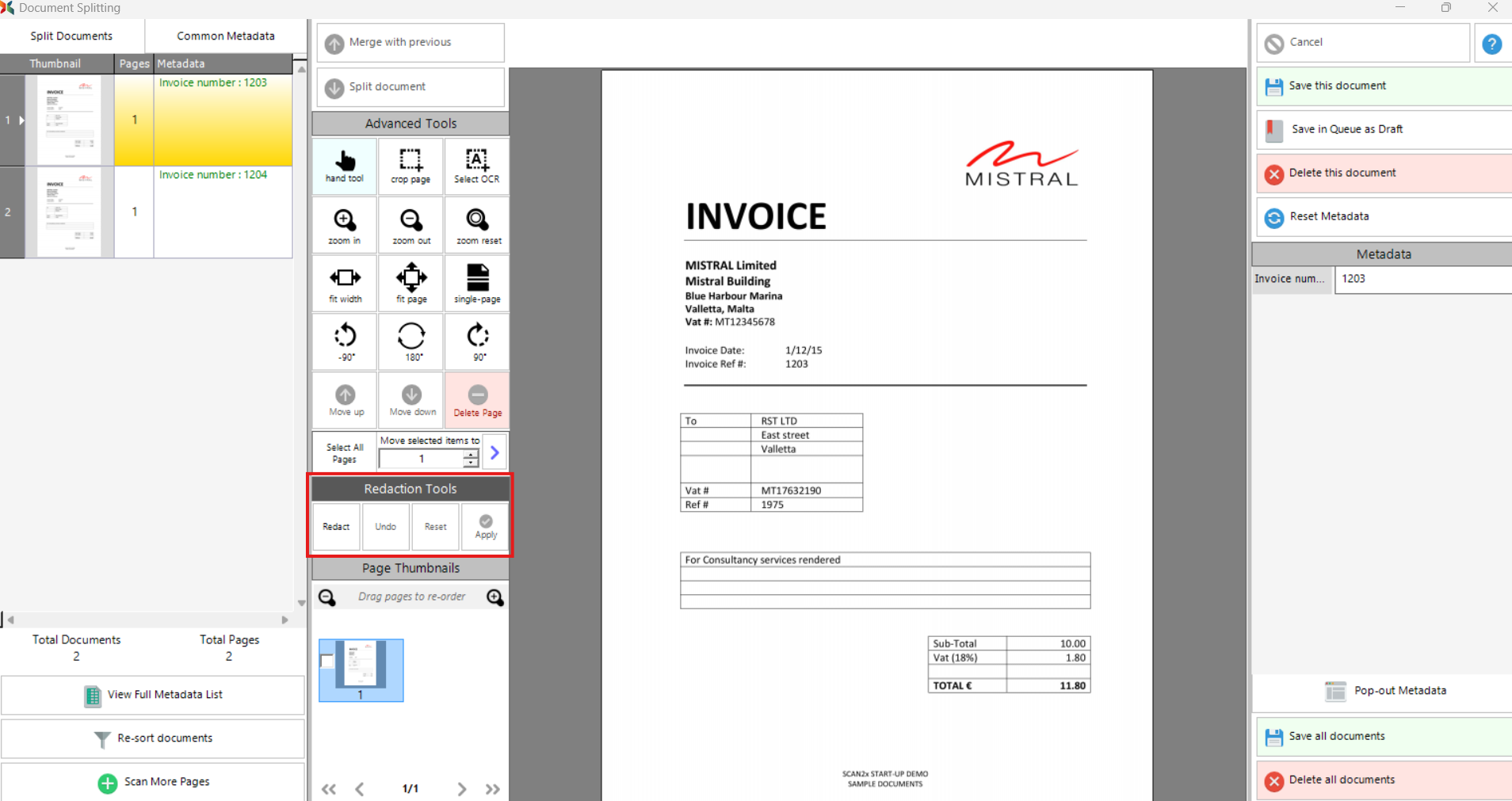Delete the current page
The width and height of the screenshot is (1512, 801).
click(477, 400)
